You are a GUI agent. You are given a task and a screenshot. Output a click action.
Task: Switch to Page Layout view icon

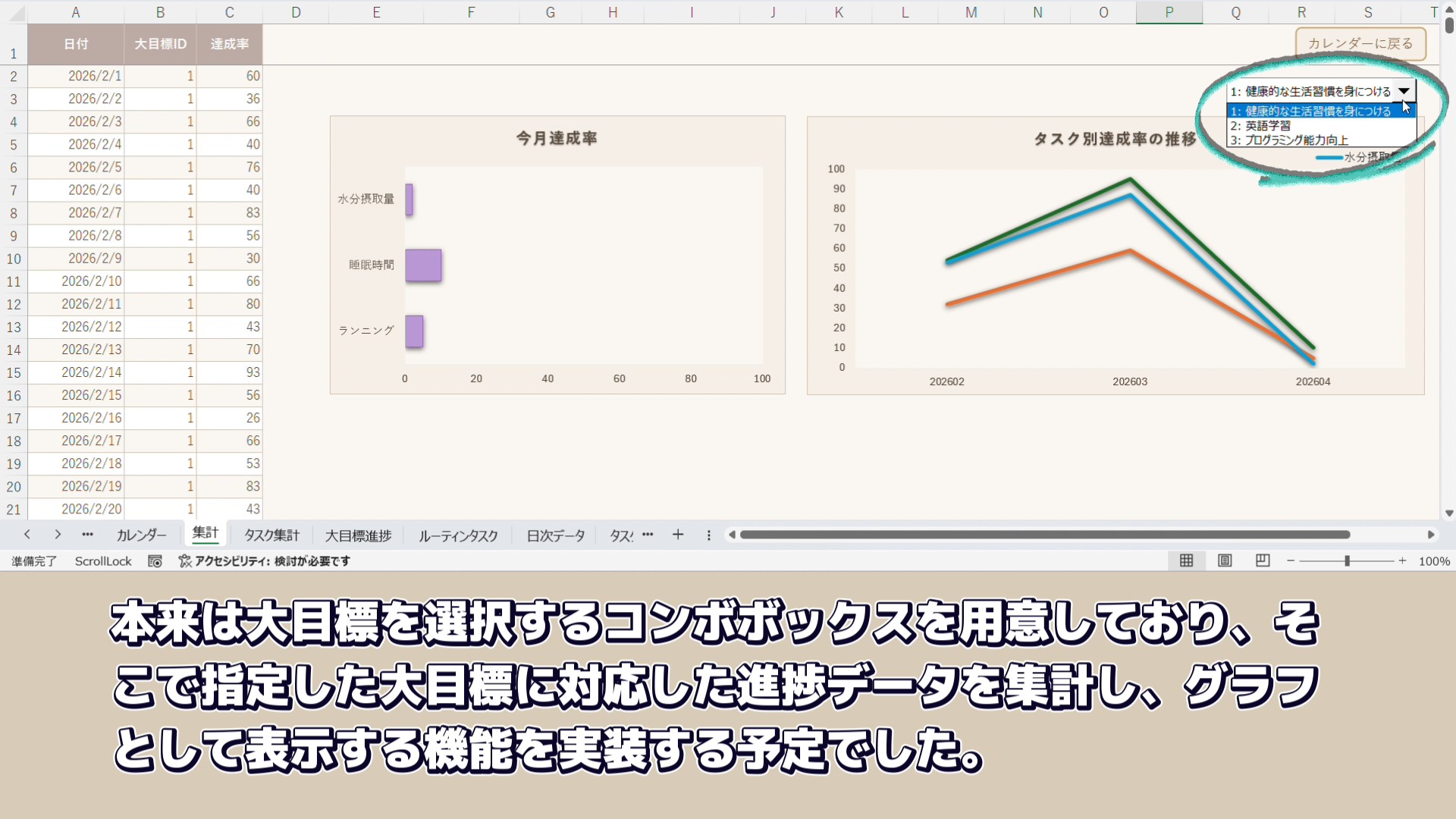tap(1224, 560)
